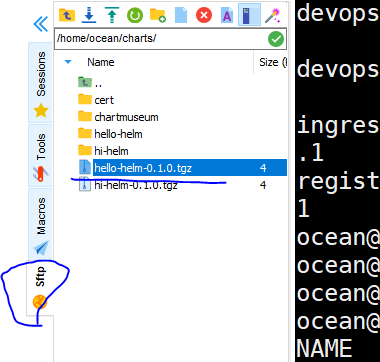Click the Name column header

(101, 62)
